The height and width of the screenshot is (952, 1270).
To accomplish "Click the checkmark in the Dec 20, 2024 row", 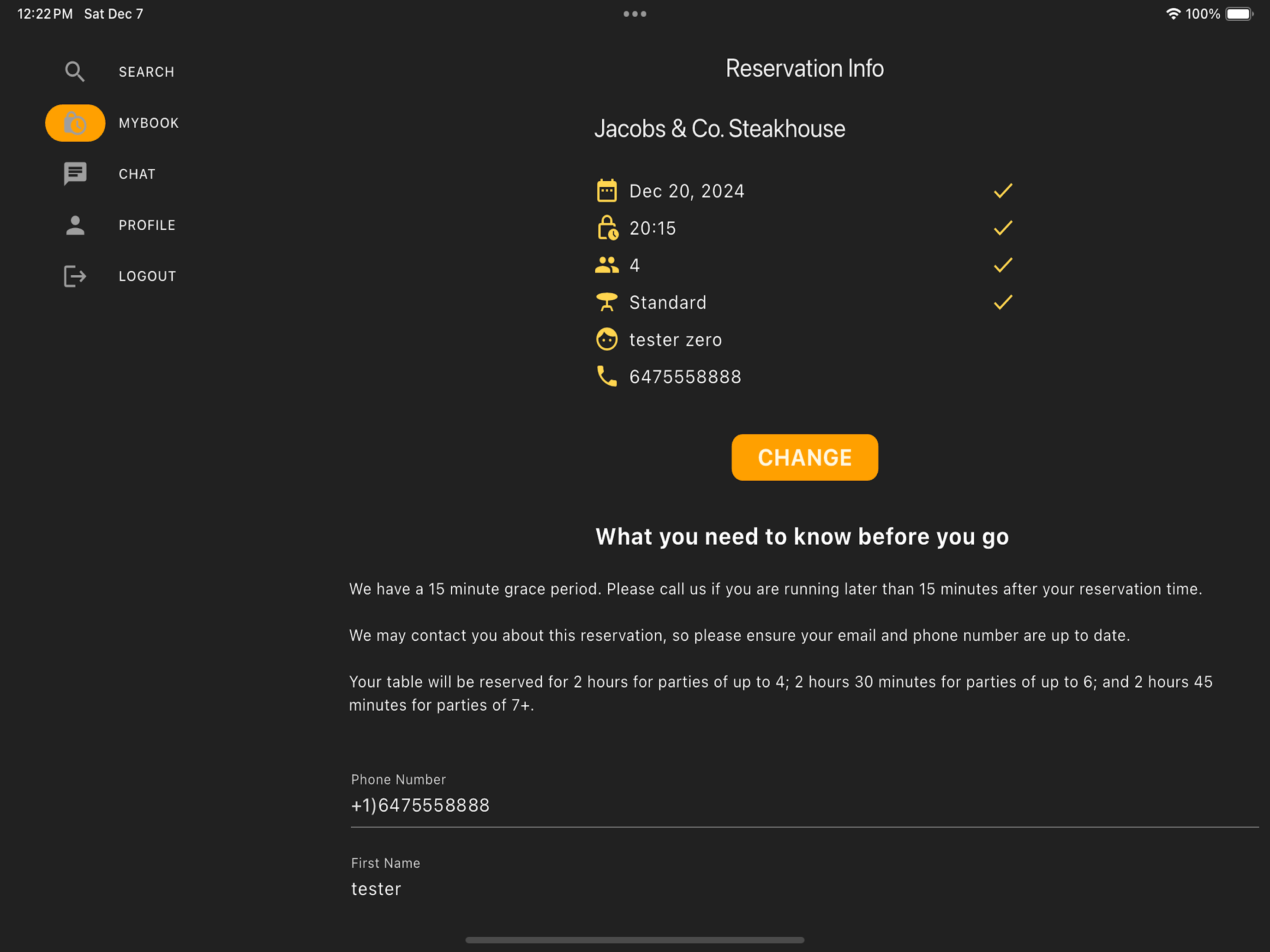I will point(1003,190).
